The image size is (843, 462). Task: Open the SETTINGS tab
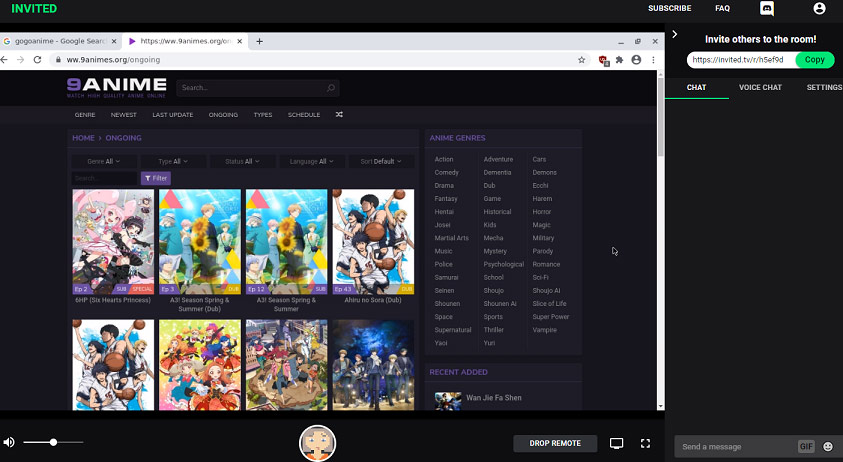pyautogui.click(x=824, y=87)
